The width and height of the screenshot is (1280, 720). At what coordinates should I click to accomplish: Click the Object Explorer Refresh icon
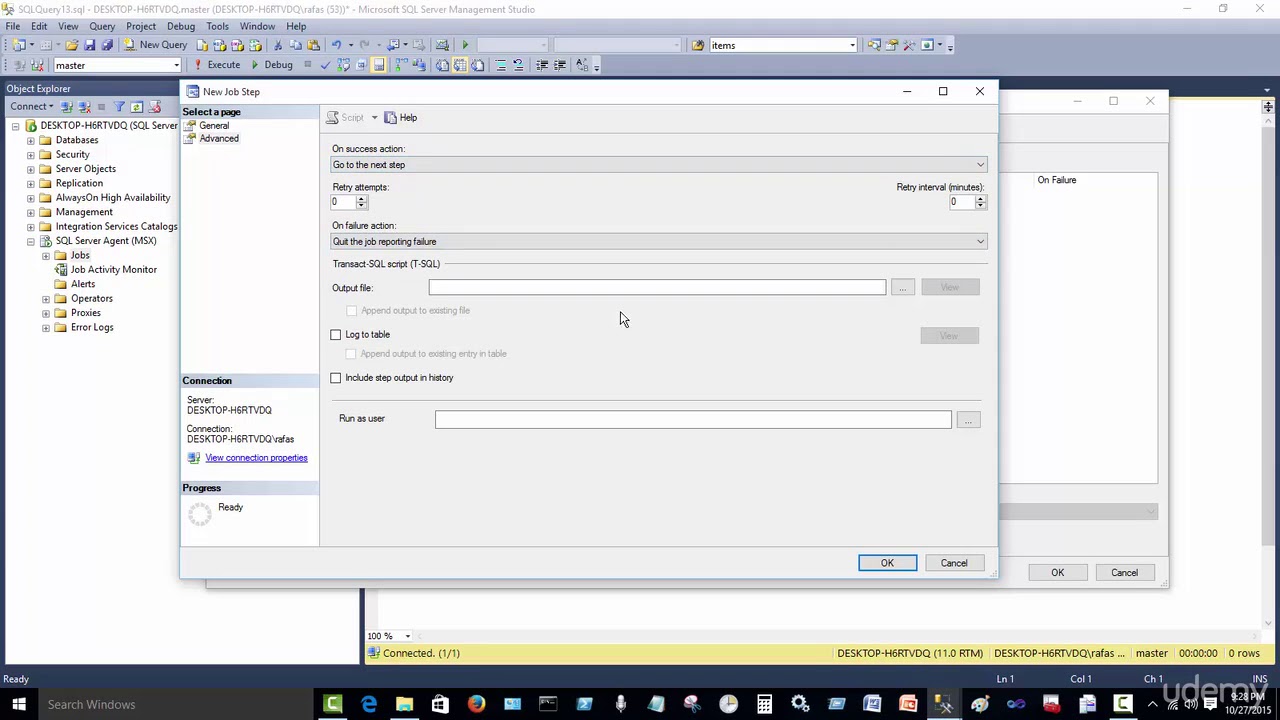coord(137,106)
